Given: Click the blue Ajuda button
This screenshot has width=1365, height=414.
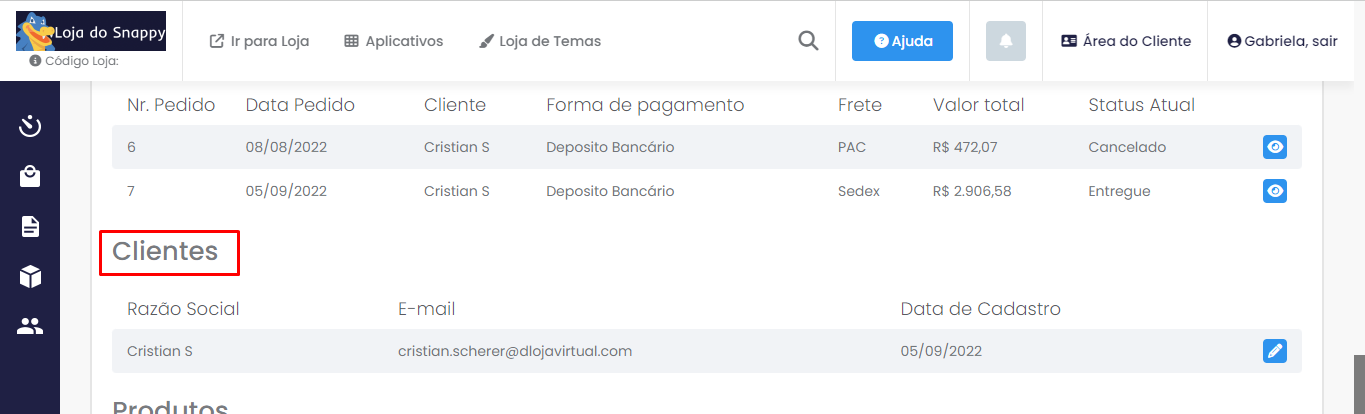Looking at the screenshot, I should tap(902, 41).
